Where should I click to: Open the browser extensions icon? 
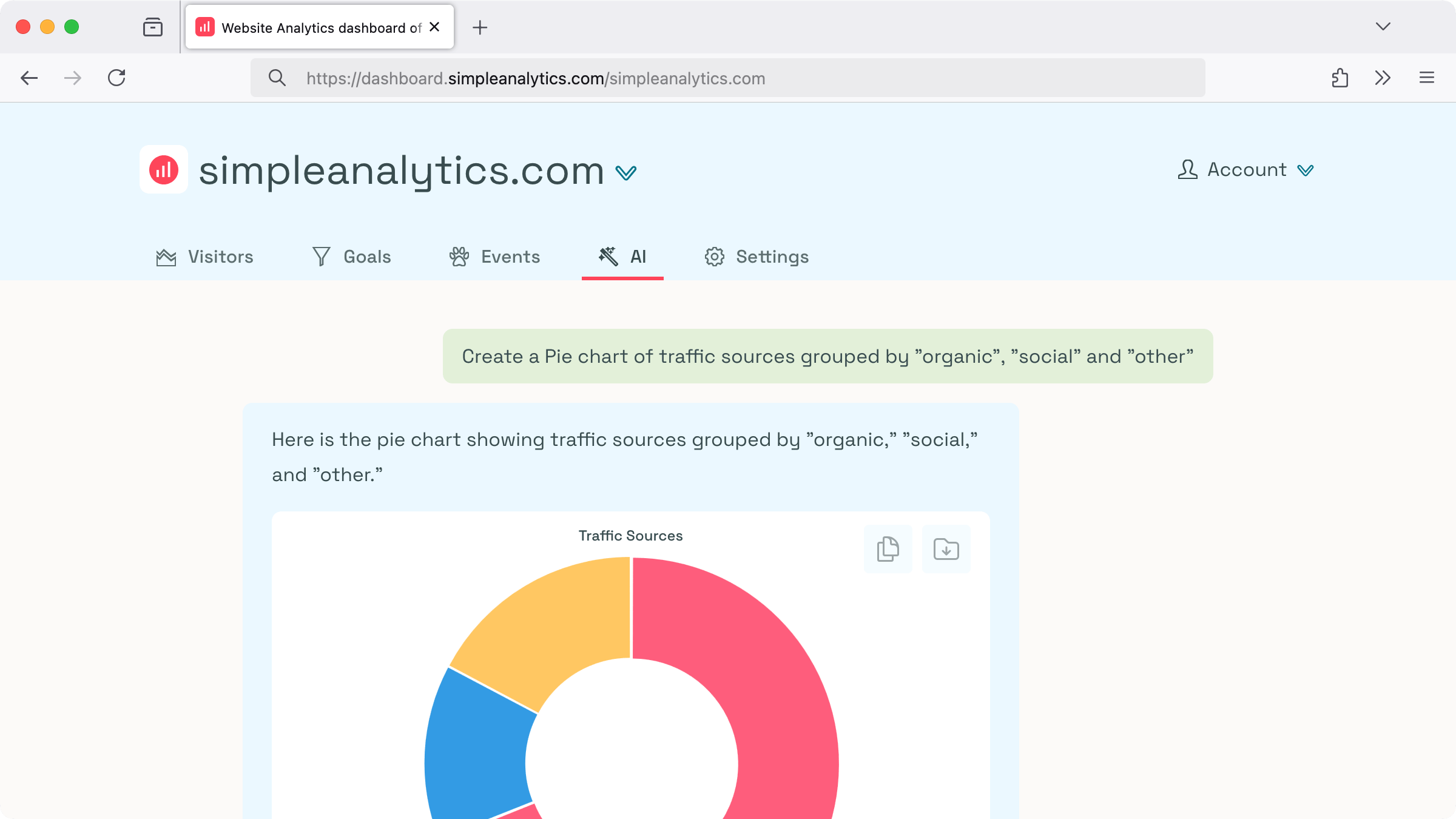tap(1340, 78)
